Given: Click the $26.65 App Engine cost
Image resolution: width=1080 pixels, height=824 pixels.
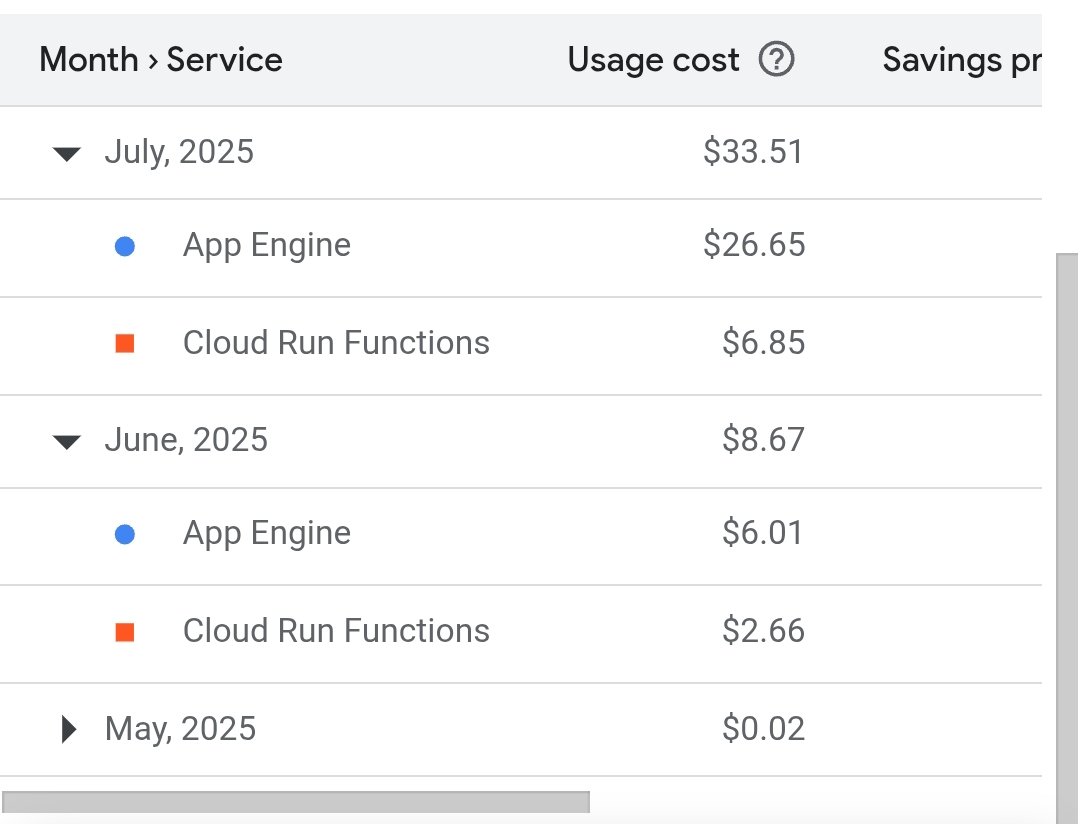Looking at the screenshot, I should [754, 245].
